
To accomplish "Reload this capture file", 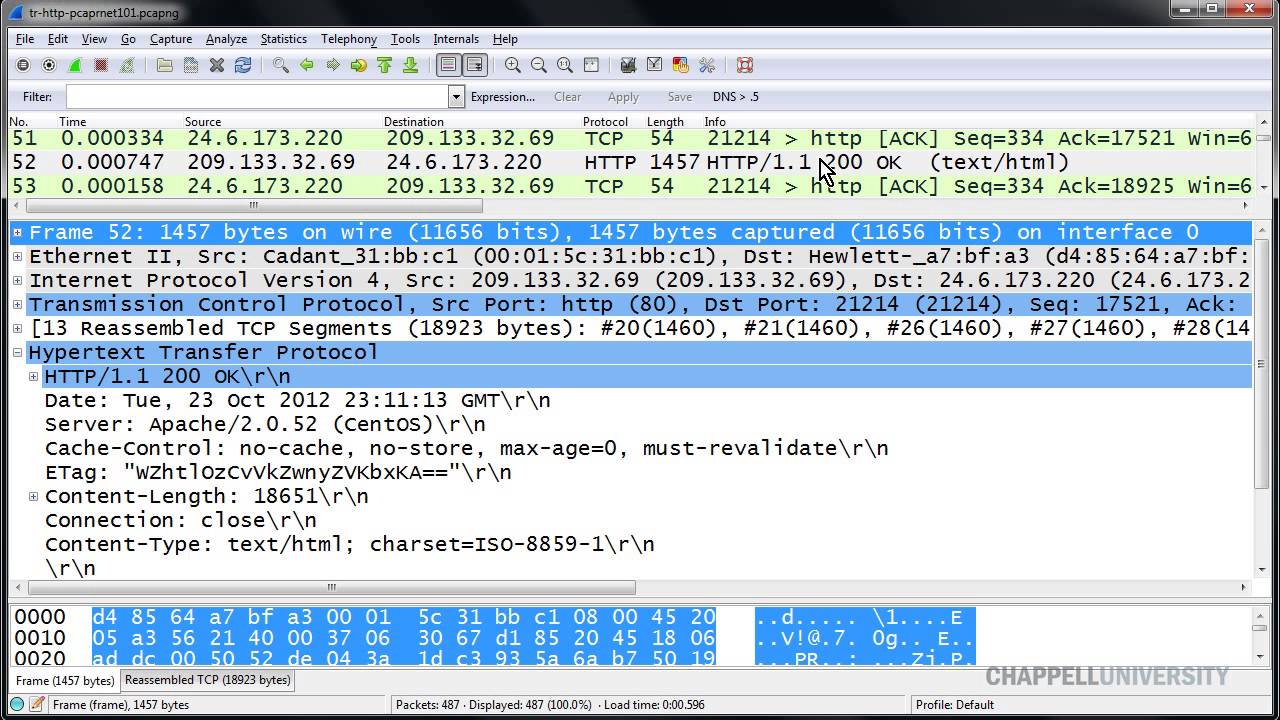I will [x=243, y=65].
